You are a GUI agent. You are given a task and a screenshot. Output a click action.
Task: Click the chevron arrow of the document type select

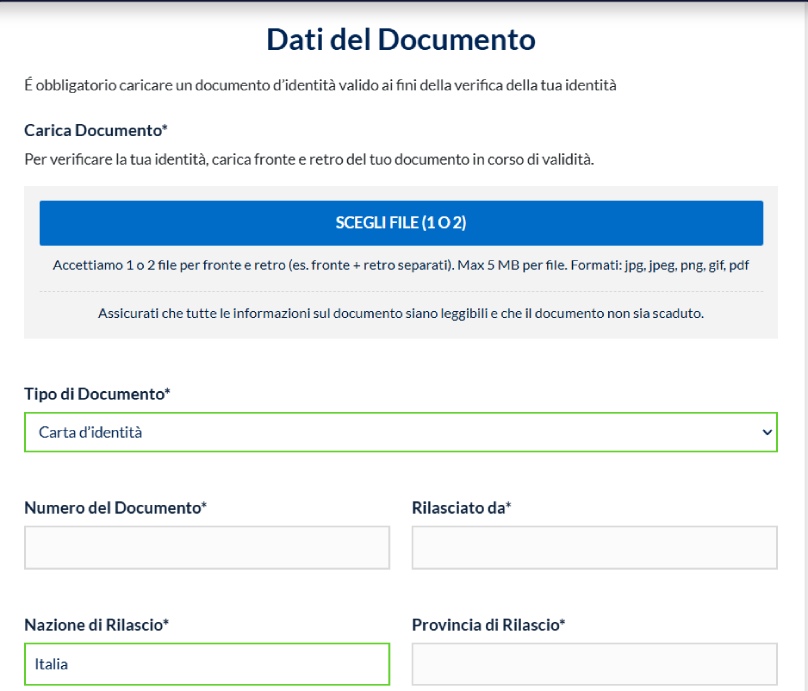pos(767,432)
